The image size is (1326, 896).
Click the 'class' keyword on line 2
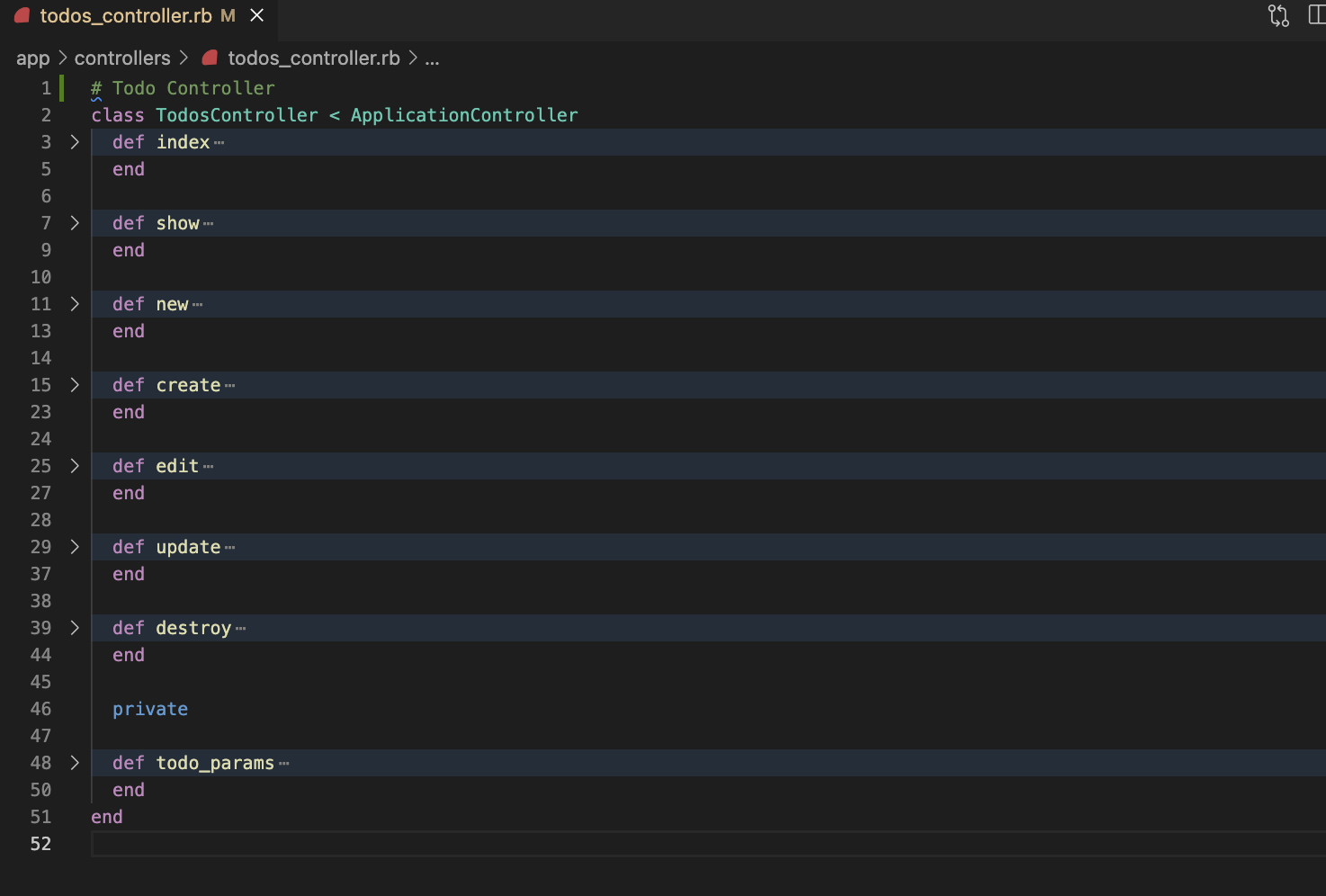pos(118,115)
